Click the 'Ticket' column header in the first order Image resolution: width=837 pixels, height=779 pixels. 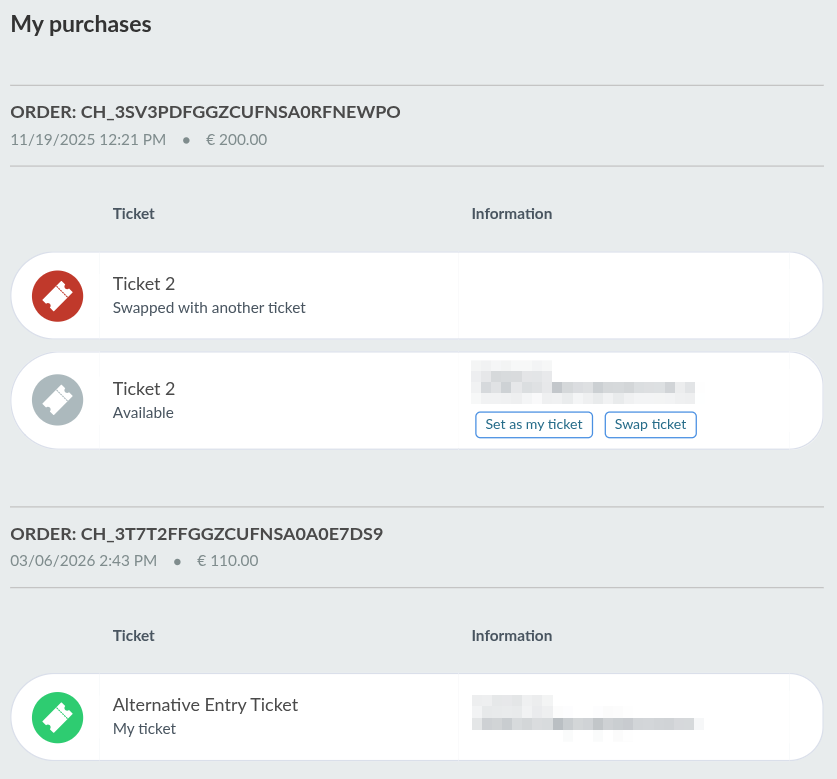pyautogui.click(x=133, y=213)
